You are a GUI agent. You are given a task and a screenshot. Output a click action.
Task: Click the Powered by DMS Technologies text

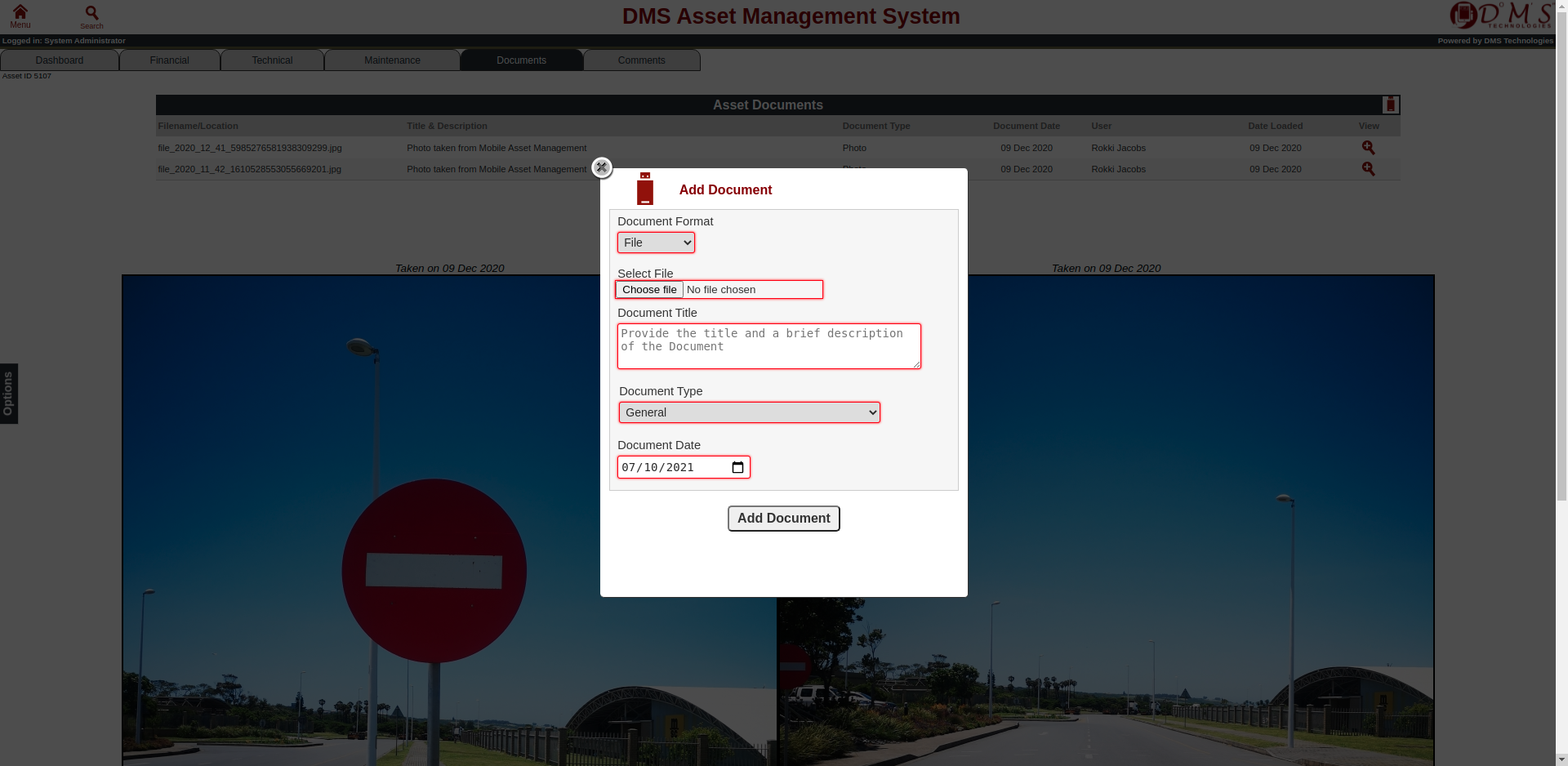[x=1494, y=41]
